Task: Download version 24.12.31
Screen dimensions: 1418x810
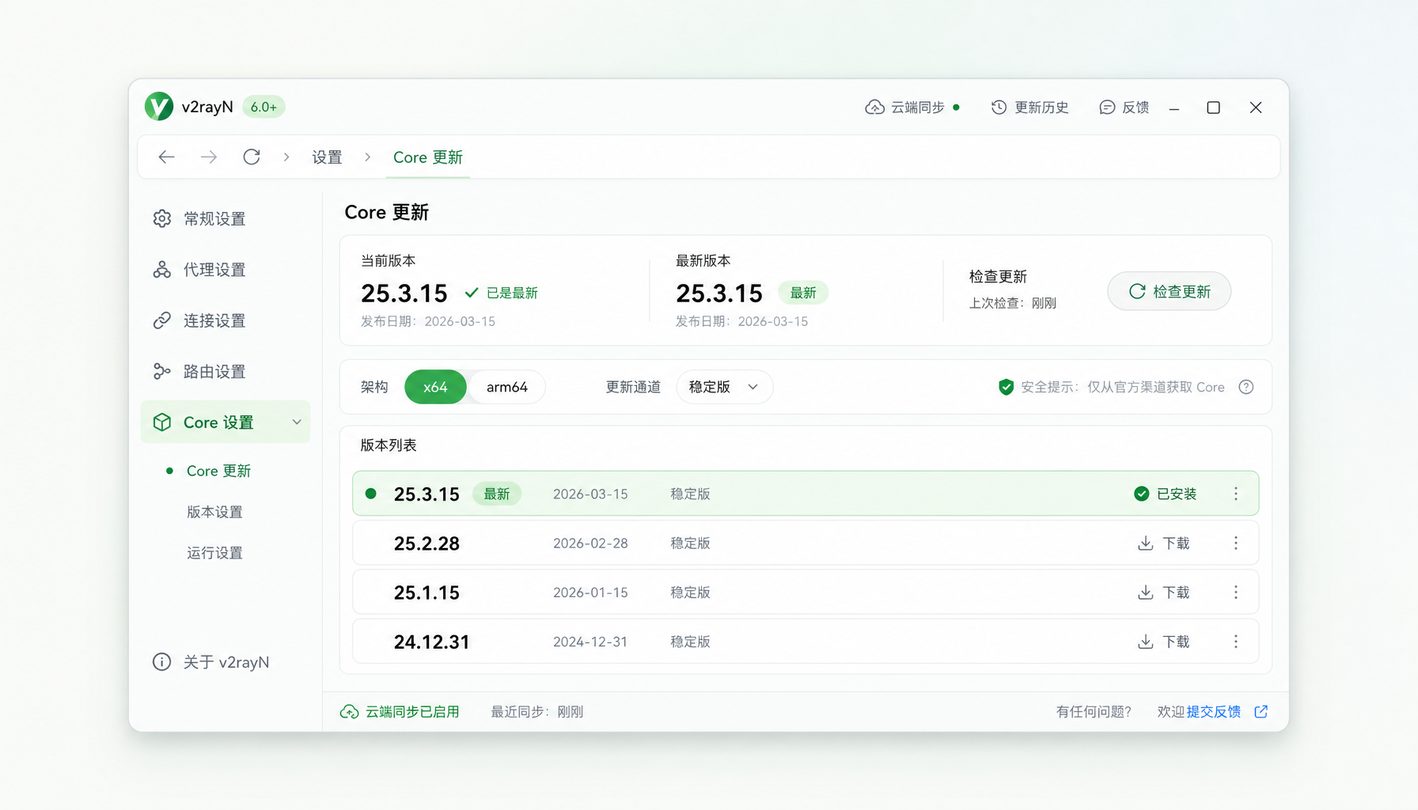Action: tap(1164, 641)
